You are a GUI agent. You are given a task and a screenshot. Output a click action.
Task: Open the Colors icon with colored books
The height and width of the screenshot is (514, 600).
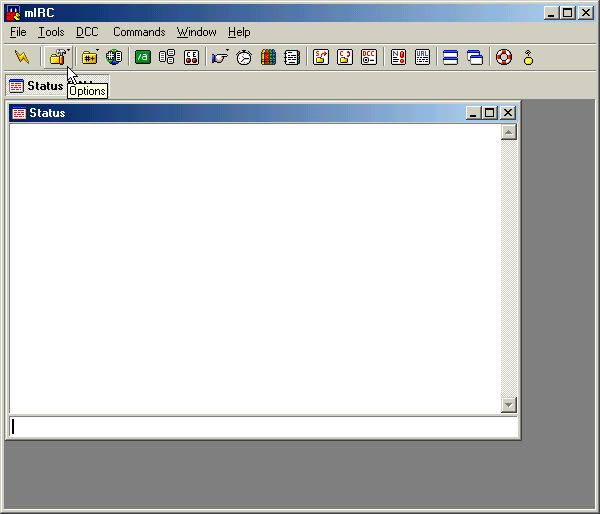268,57
